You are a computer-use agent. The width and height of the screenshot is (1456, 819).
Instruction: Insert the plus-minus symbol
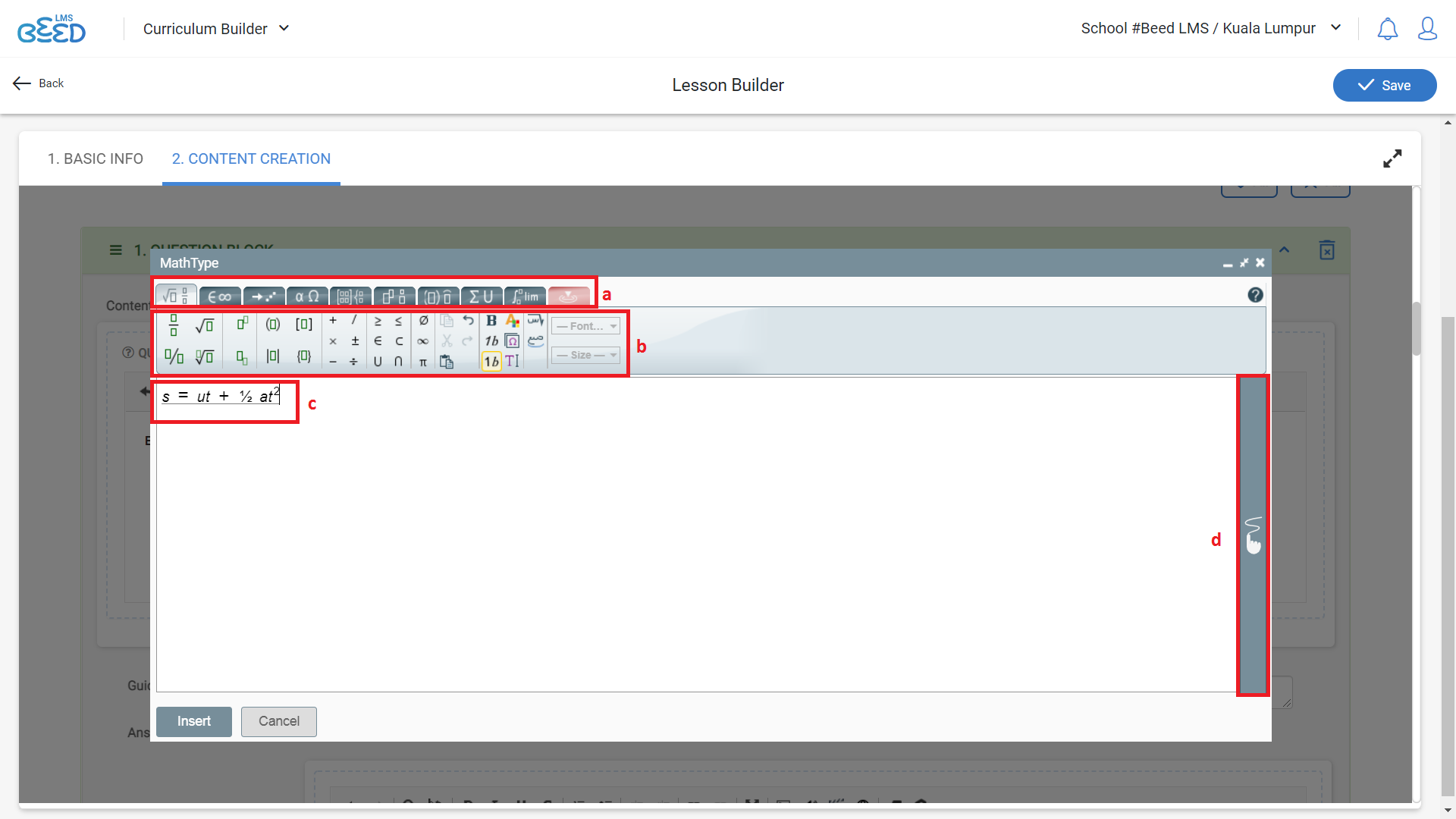(x=354, y=341)
